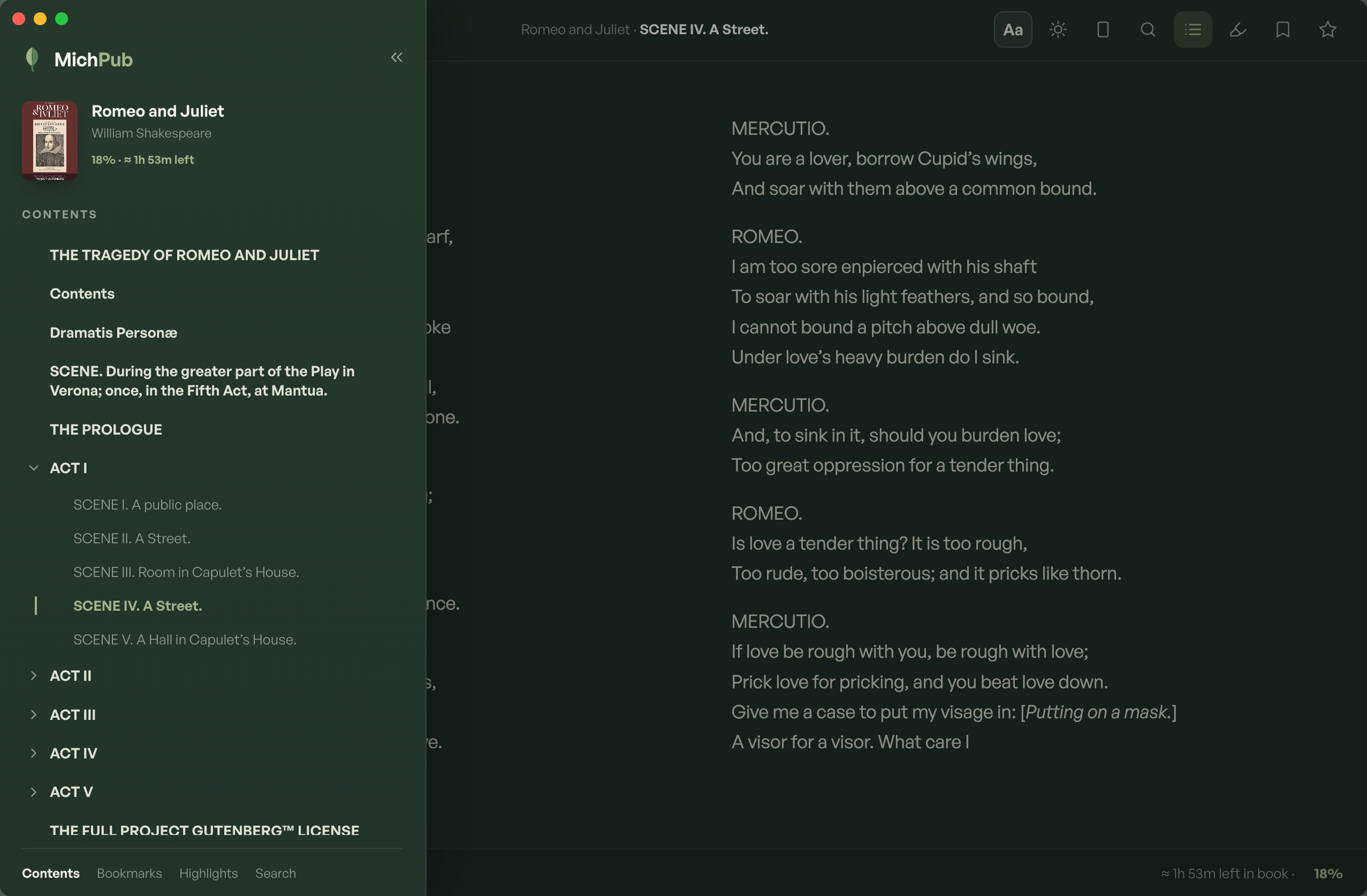Click the book title 'Romeo and Juliet' in sidebar

pos(157,111)
